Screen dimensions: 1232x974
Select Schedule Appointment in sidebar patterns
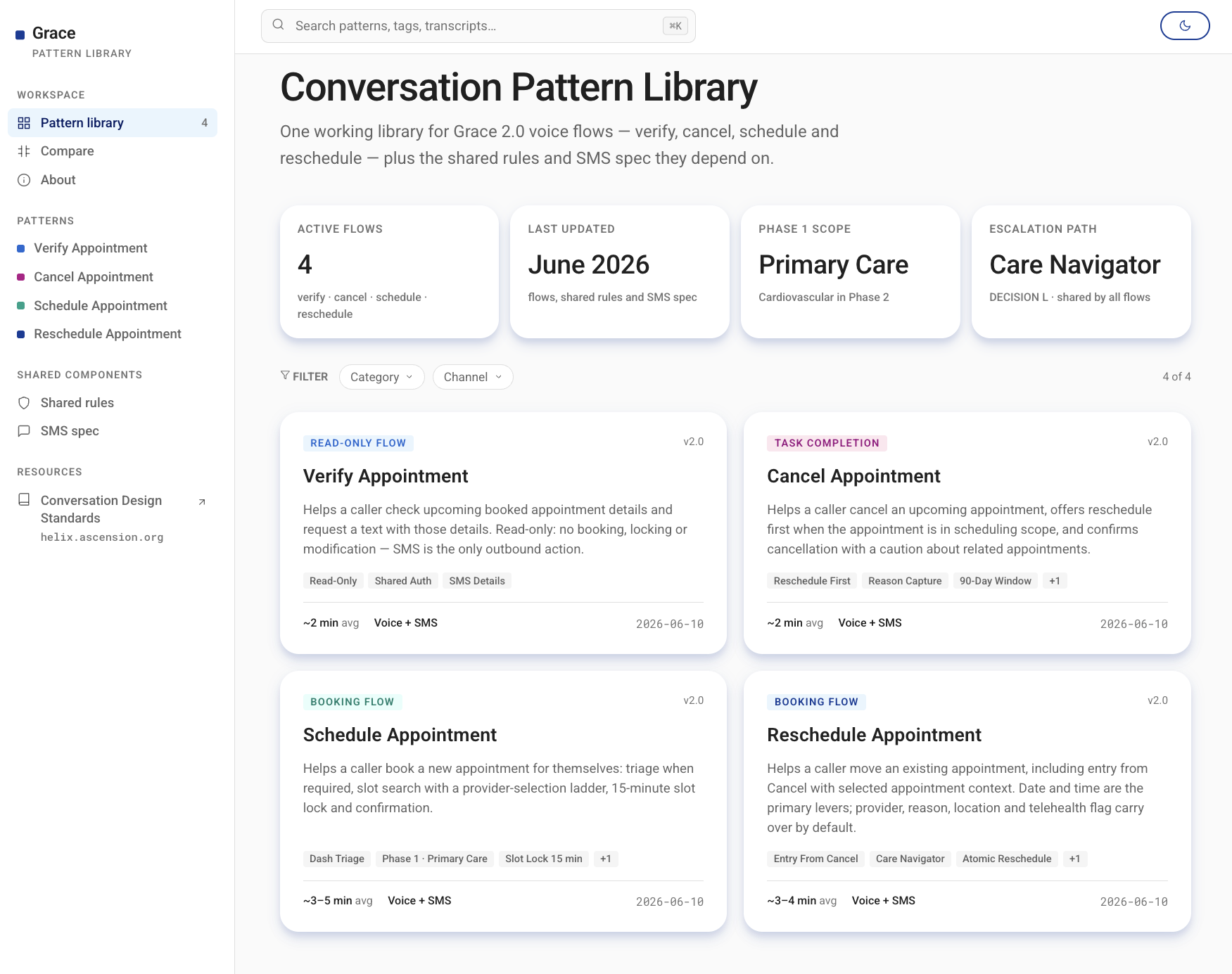pos(101,306)
